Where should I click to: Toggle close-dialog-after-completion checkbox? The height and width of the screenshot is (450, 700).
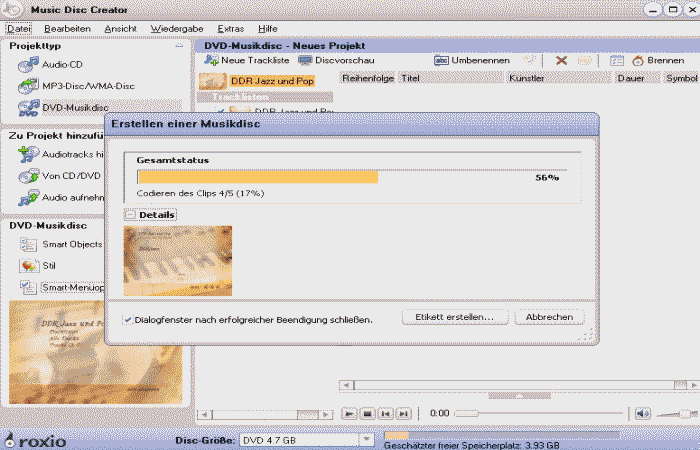127,320
